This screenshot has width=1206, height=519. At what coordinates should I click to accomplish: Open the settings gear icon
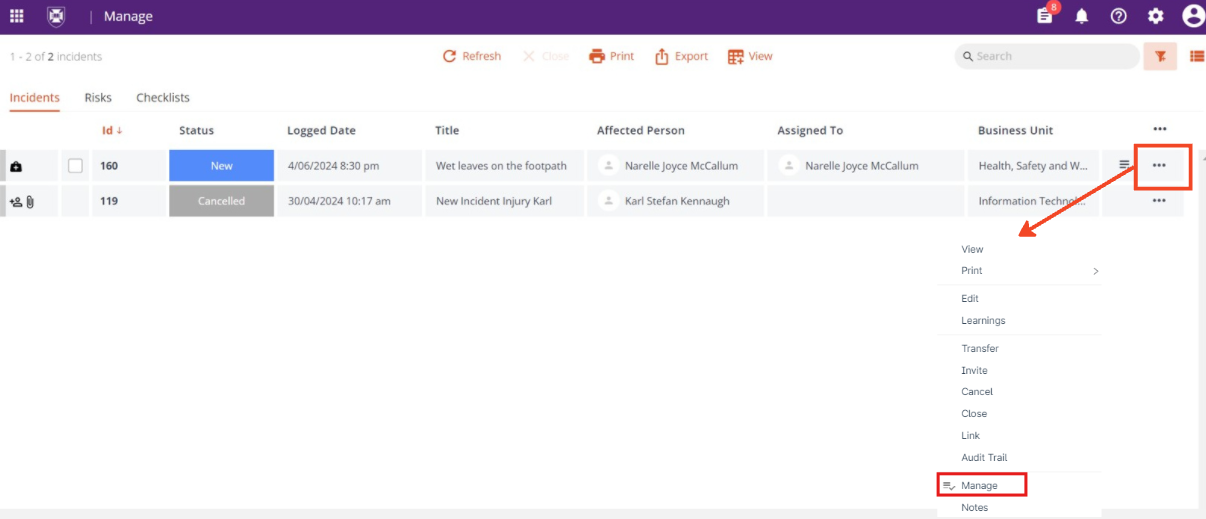(1156, 16)
